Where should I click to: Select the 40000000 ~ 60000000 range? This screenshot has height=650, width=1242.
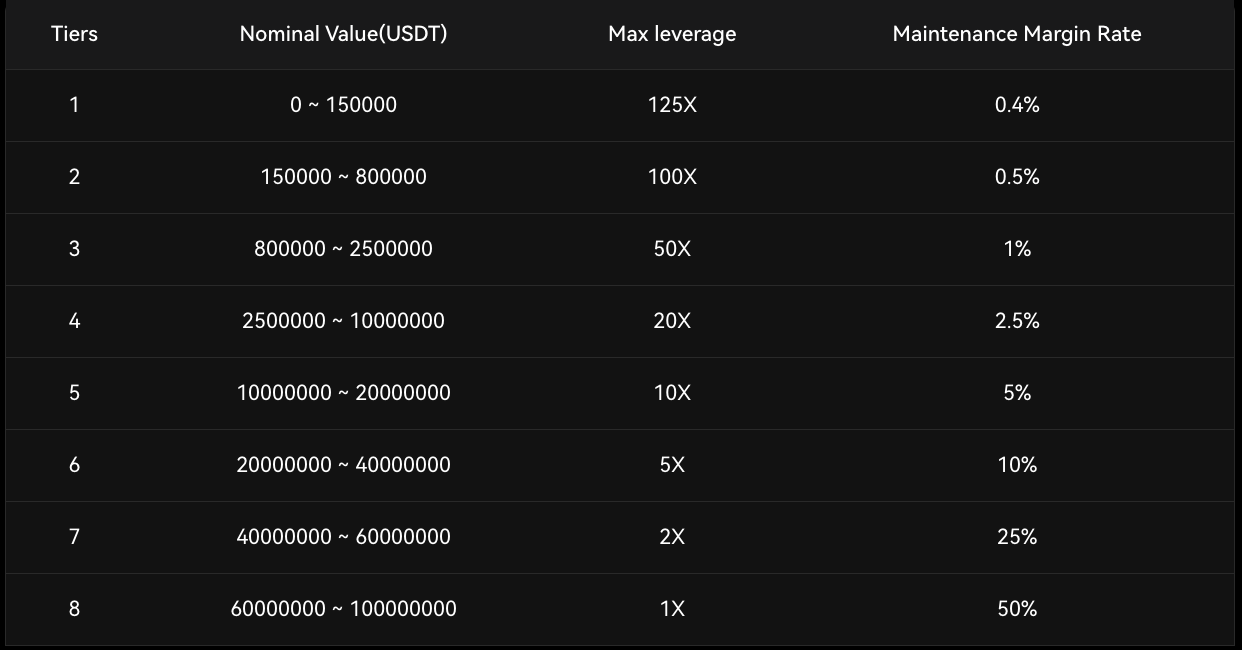[343, 537]
